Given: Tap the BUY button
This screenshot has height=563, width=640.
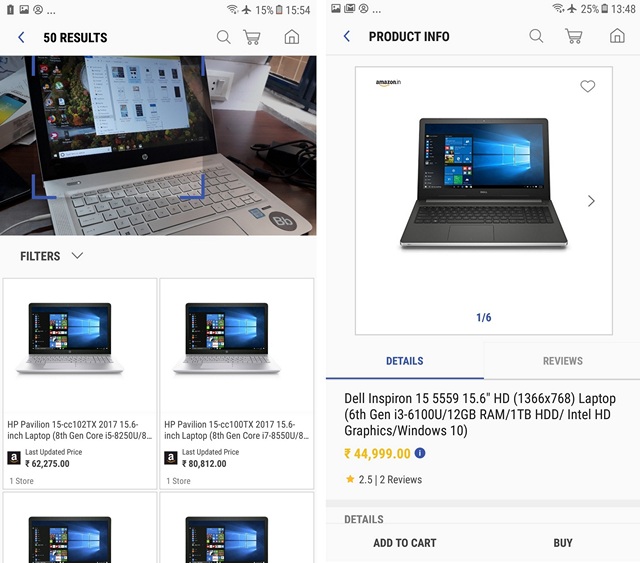Looking at the screenshot, I should [x=562, y=543].
